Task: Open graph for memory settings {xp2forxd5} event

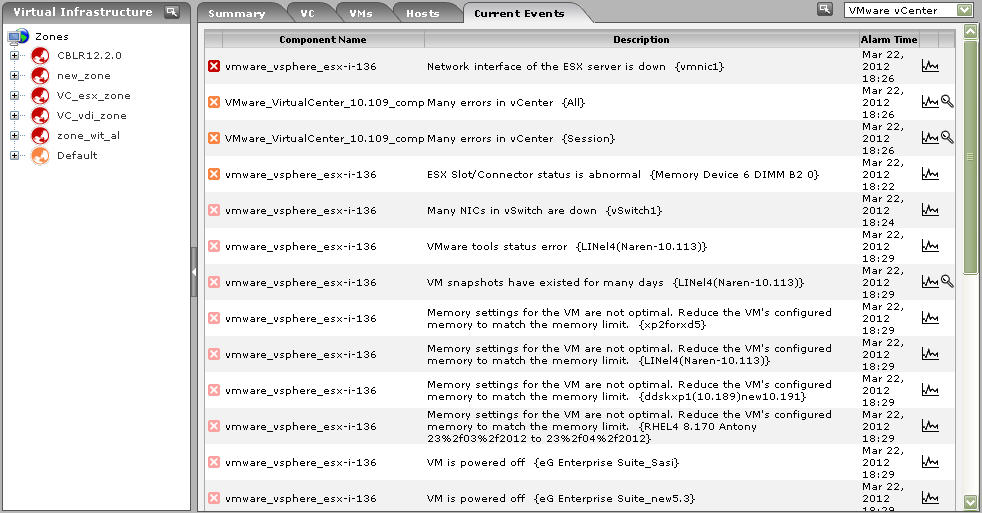Action: coord(930,318)
